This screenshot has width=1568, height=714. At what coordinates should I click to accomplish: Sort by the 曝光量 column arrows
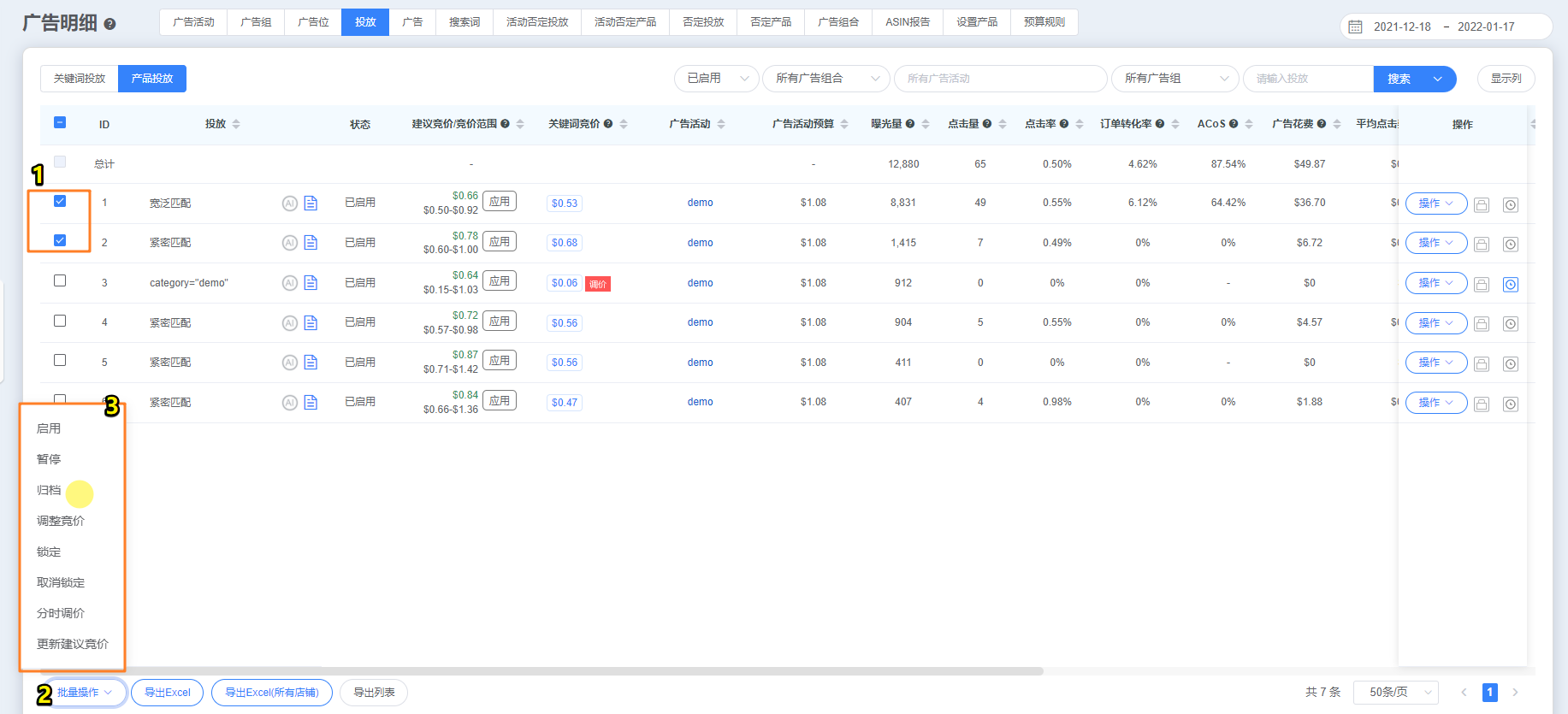click(926, 124)
